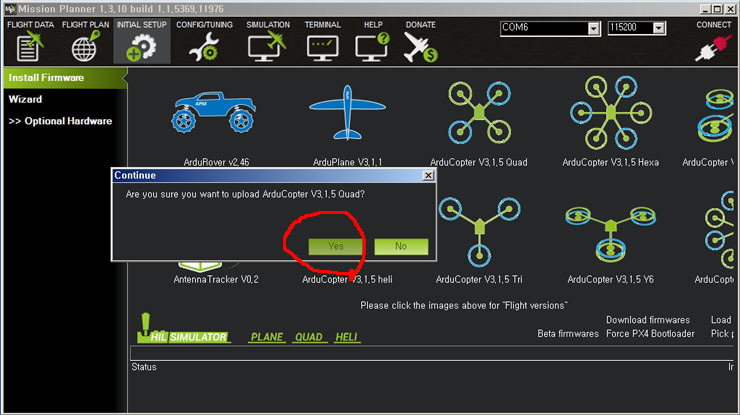Viewport: 740px width, 415px height.
Task: Open the Terminal screen icon
Action: (x=322, y=48)
